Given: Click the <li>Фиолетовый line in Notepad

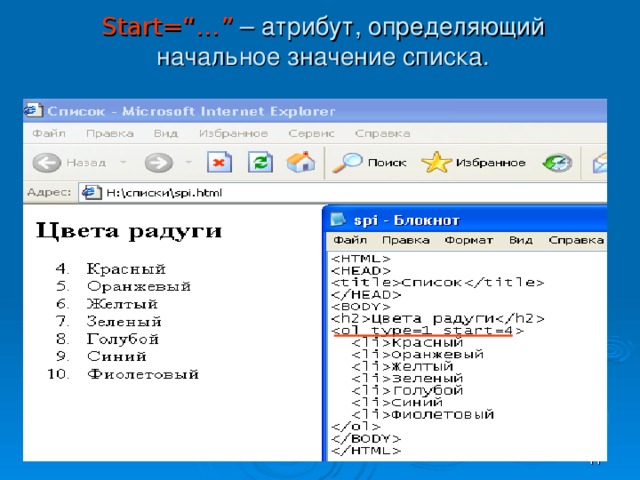Looking at the screenshot, I should point(422,415).
